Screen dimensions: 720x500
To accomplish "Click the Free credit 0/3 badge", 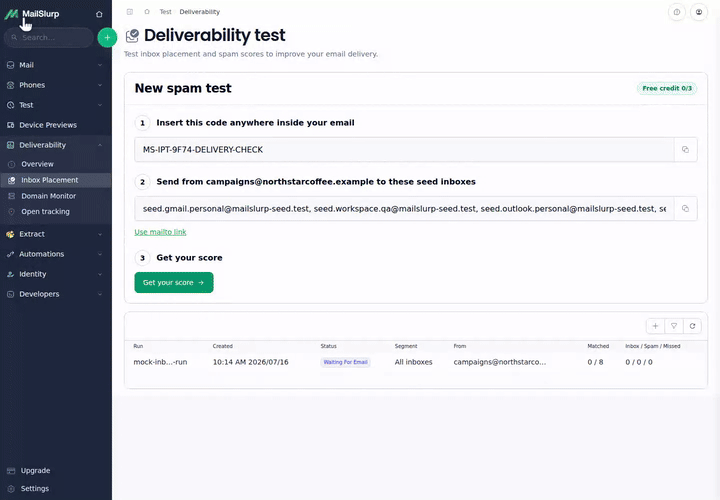I will pyautogui.click(x=667, y=88).
